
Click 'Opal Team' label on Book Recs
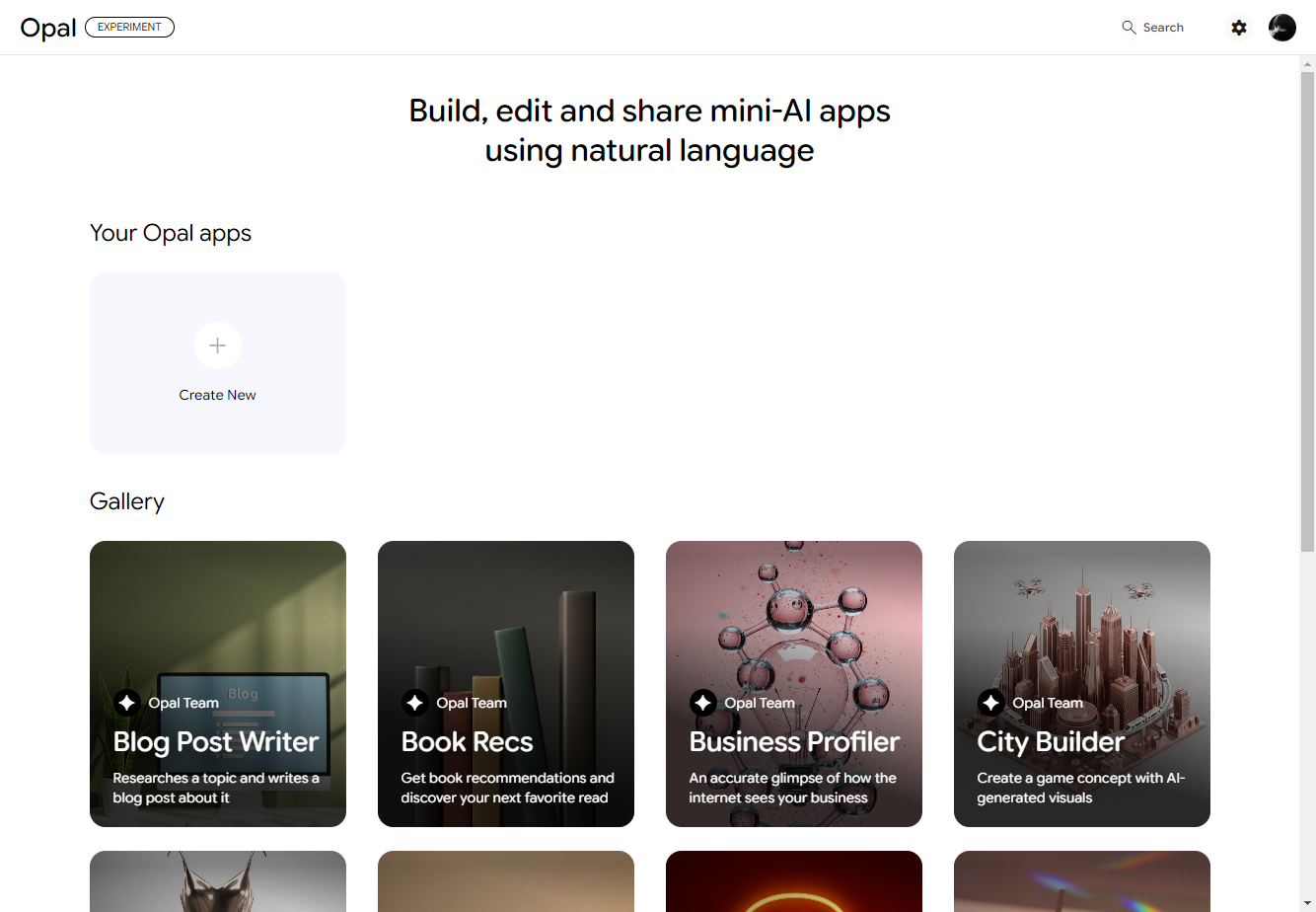tap(472, 703)
